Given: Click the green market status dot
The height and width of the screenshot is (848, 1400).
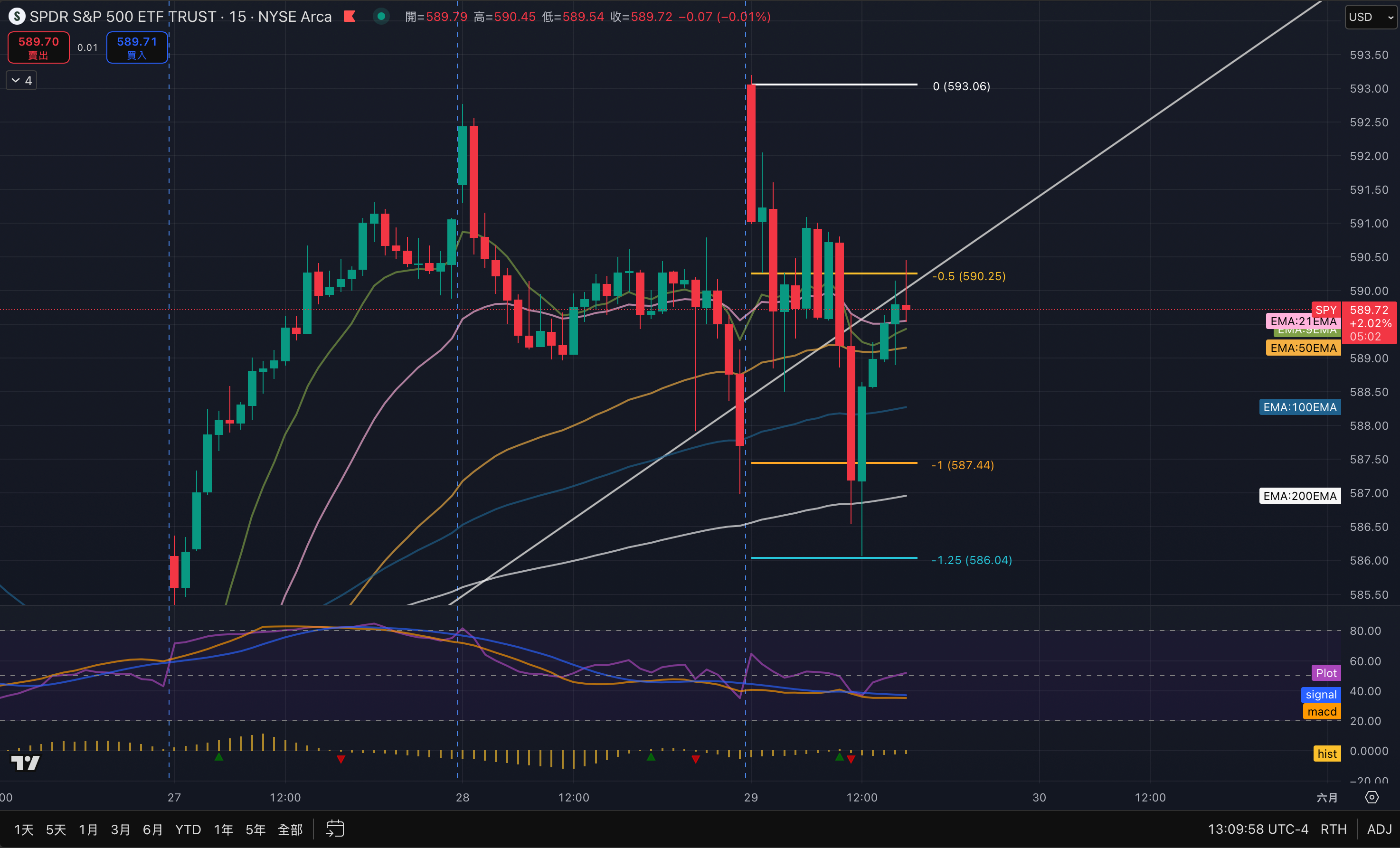Looking at the screenshot, I should tap(381, 17).
